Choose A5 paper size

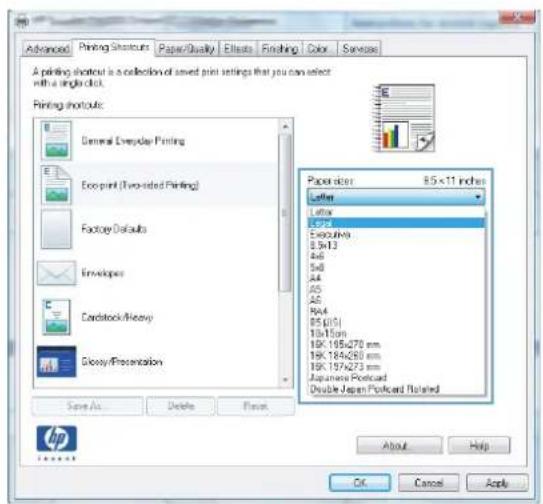coord(396,289)
